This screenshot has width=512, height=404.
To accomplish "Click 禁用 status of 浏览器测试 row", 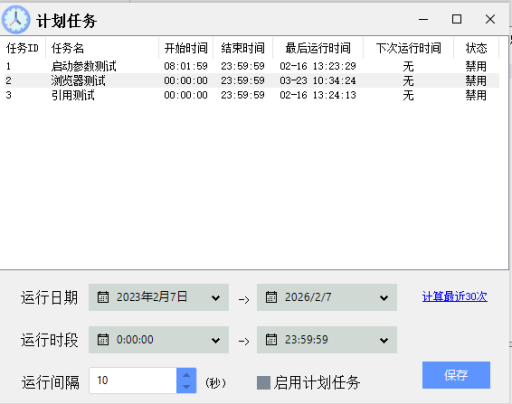I will click(476, 80).
